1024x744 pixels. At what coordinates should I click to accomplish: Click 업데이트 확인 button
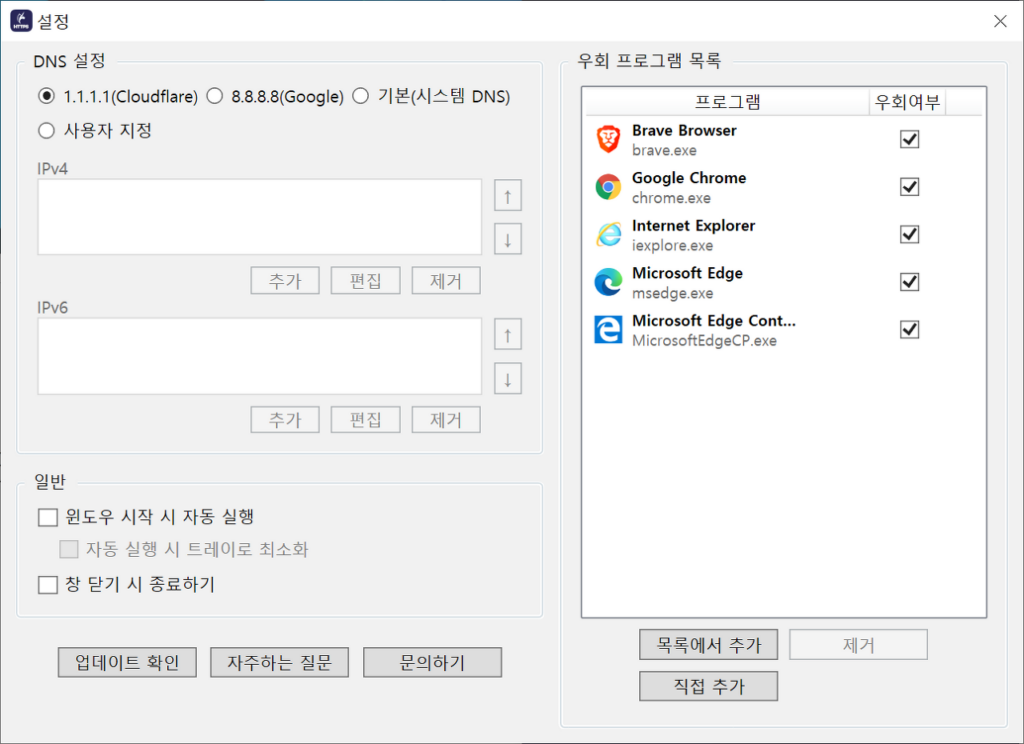(x=127, y=662)
